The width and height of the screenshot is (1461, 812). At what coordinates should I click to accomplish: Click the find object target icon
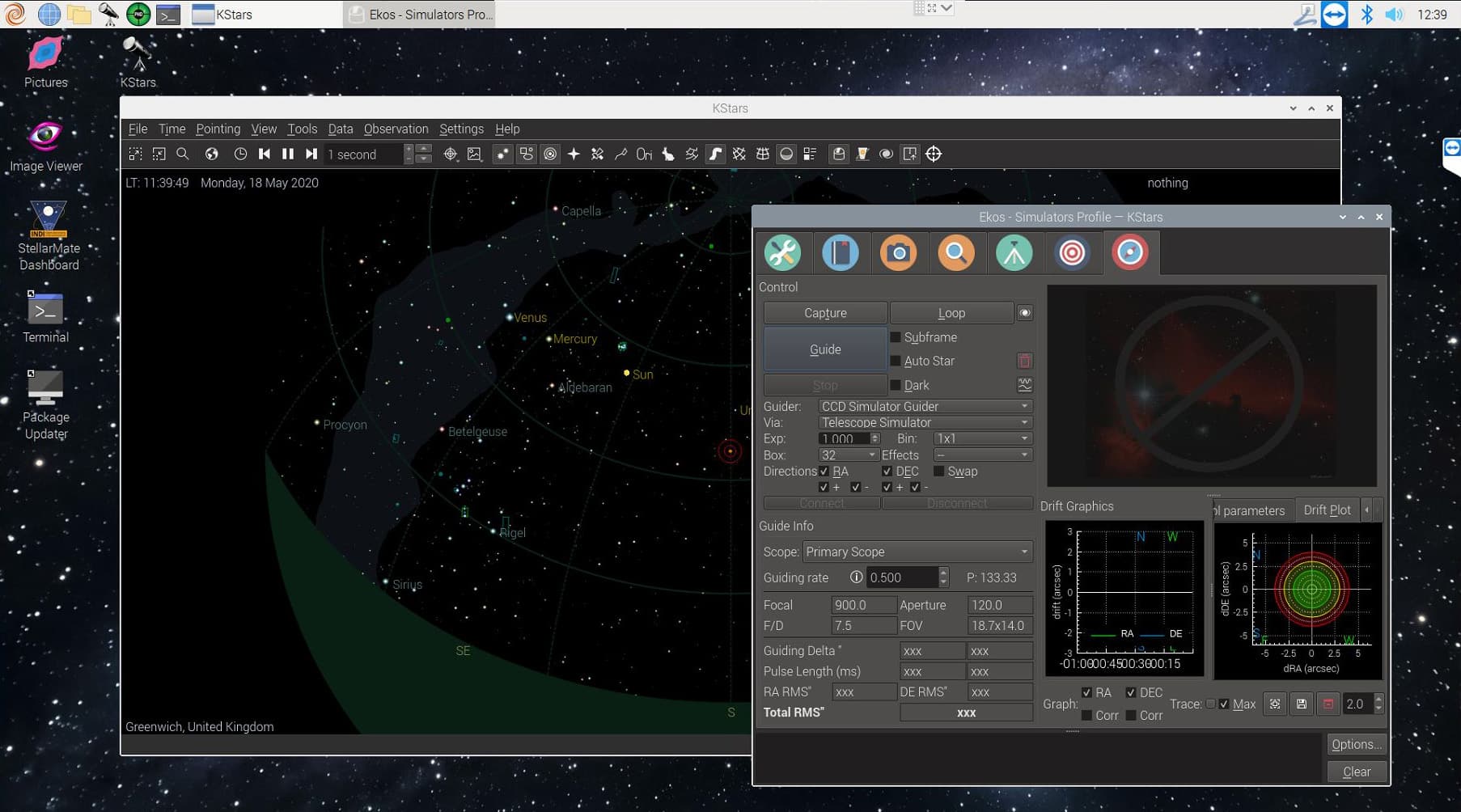[x=451, y=154]
